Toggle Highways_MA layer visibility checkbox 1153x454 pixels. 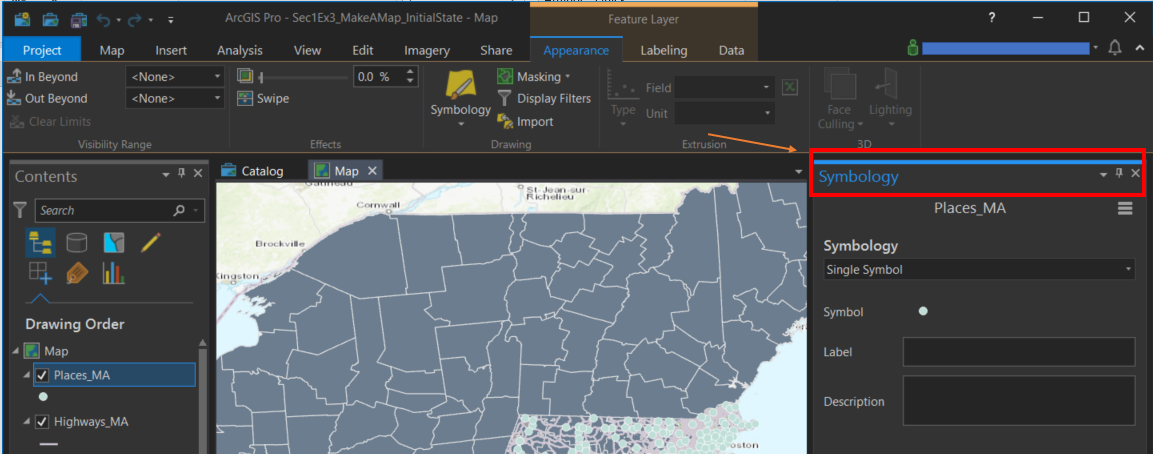click(x=42, y=422)
